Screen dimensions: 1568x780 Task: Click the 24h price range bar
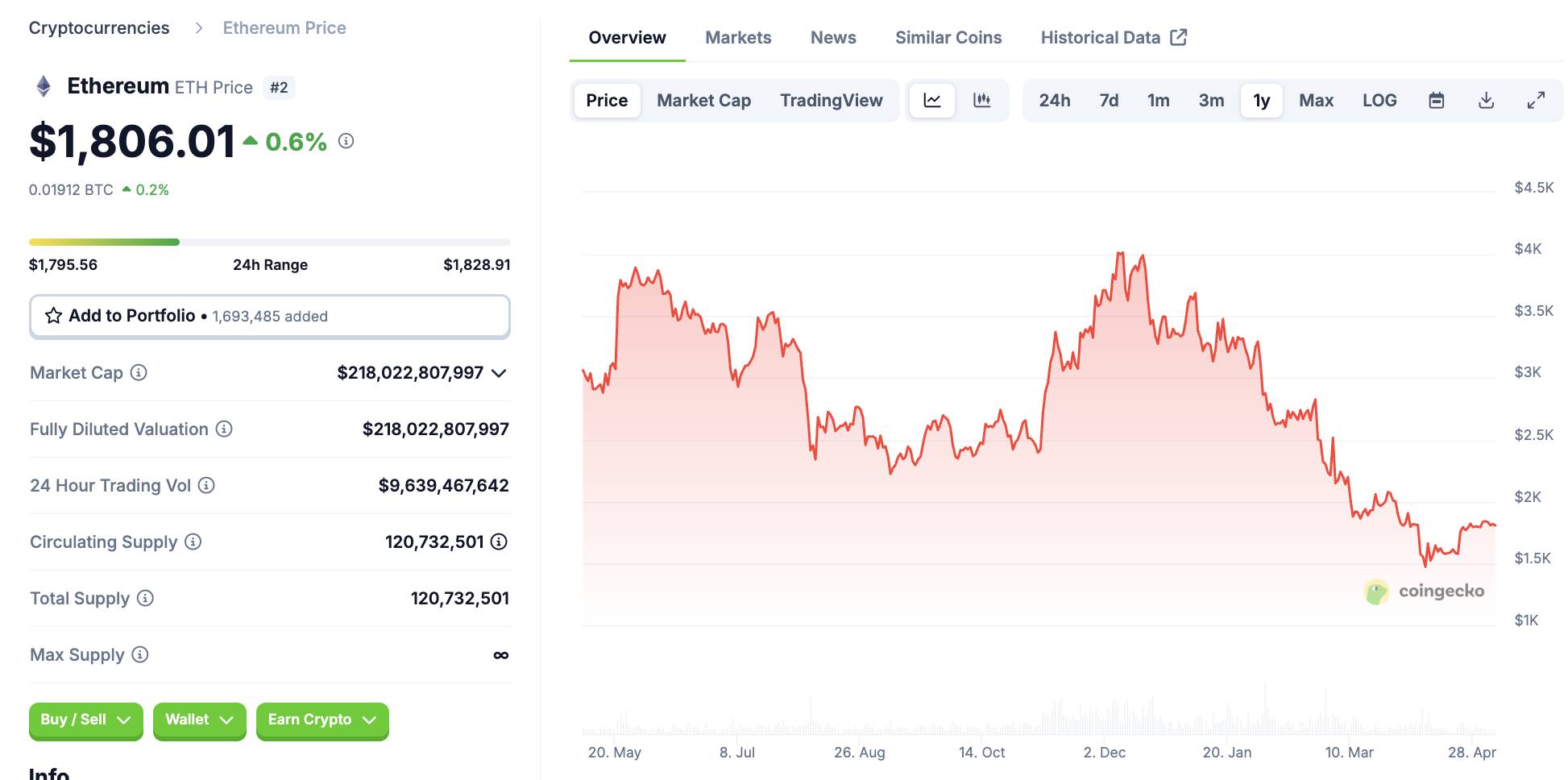pos(269,242)
